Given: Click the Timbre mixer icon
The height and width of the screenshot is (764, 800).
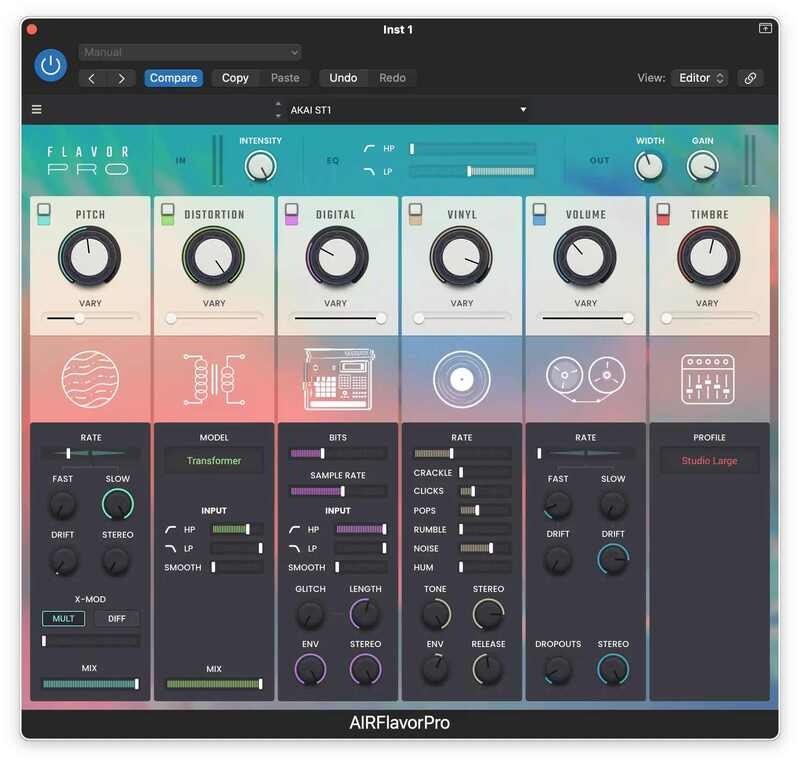Looking at the screenshot, I should (708, 380).
